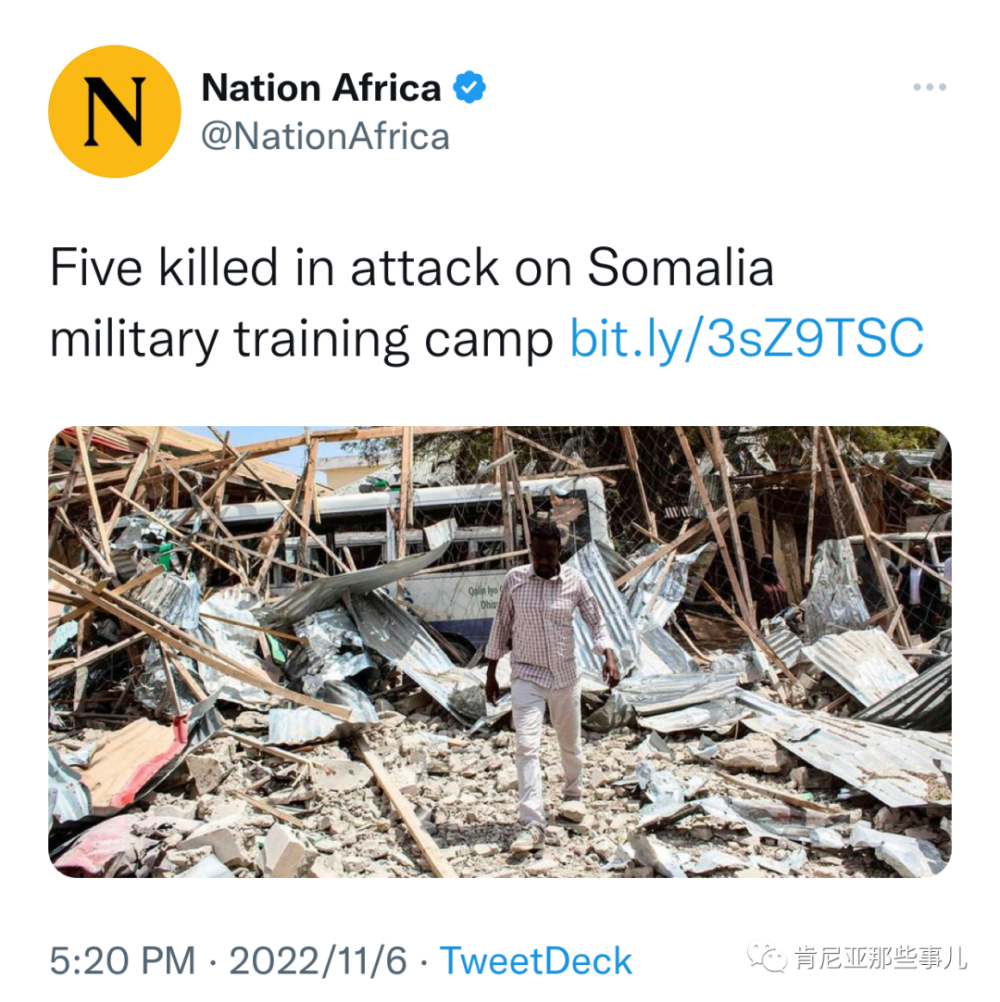Open the three-dot more options menu
Viewport: 1000px width, 1002px height.
click(x=929, y=88)
